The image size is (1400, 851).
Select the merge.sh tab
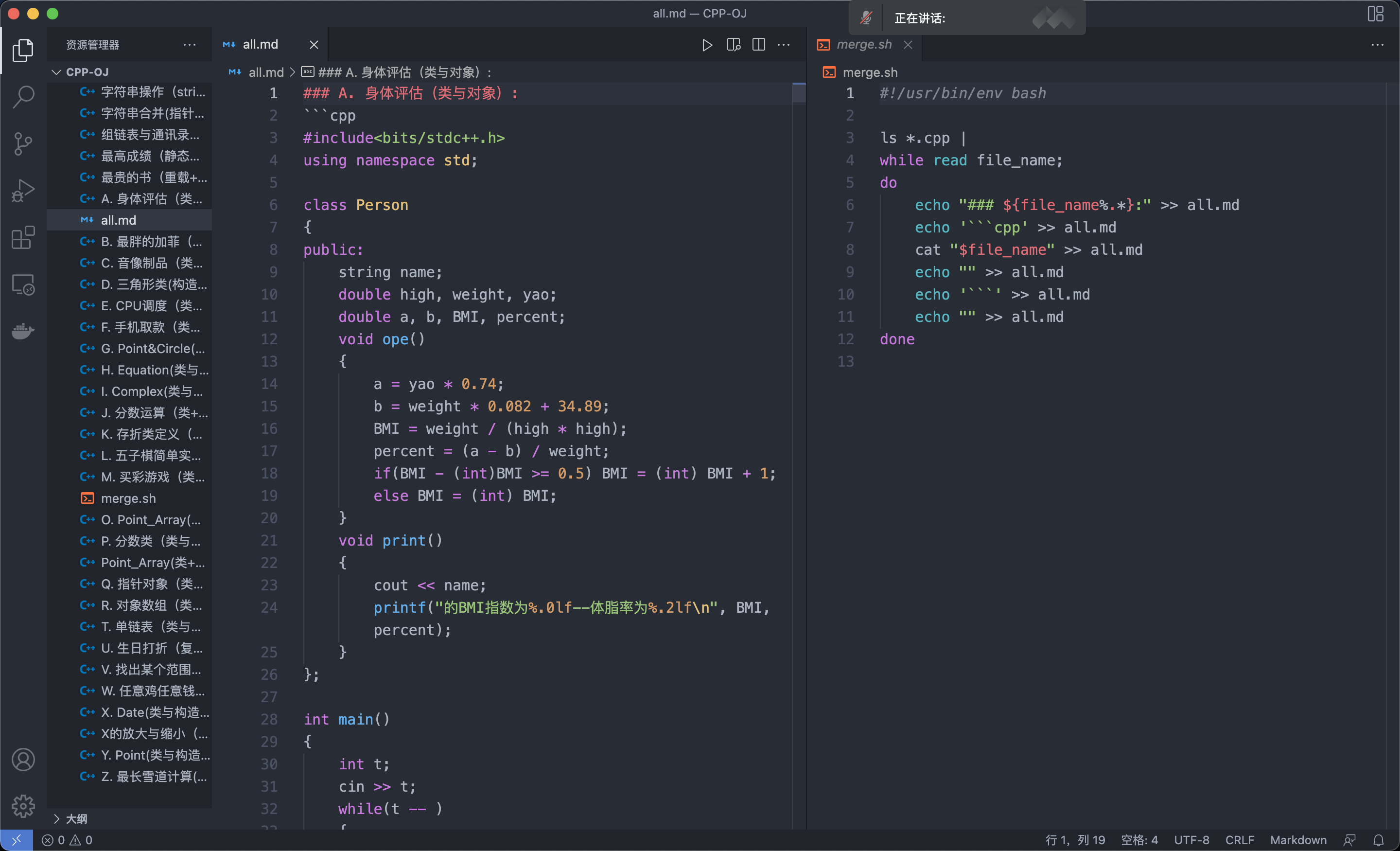point(864,45)
